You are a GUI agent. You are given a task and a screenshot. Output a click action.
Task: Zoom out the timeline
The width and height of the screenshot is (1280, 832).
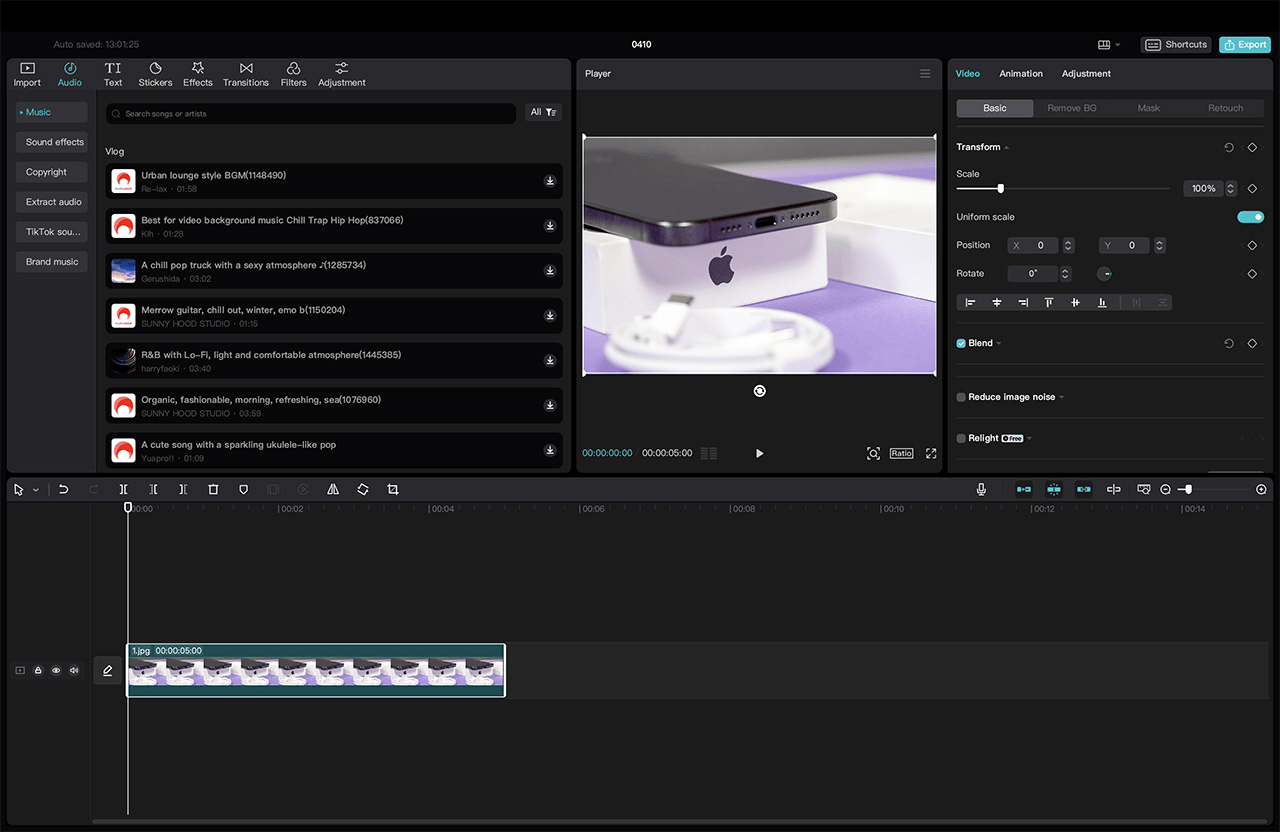coord(1165,489)
